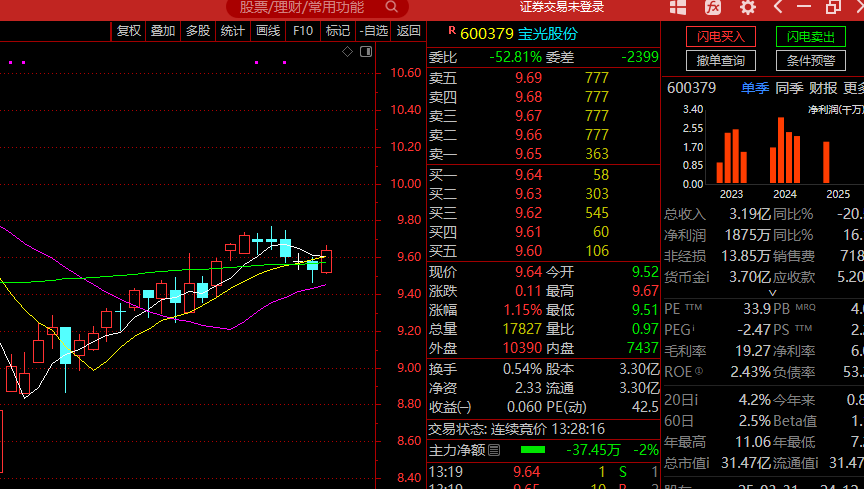The height and width of the screenshot is (489, 864).
Task: Click the info marker next to ROE
Action: [x=699, y=371]
